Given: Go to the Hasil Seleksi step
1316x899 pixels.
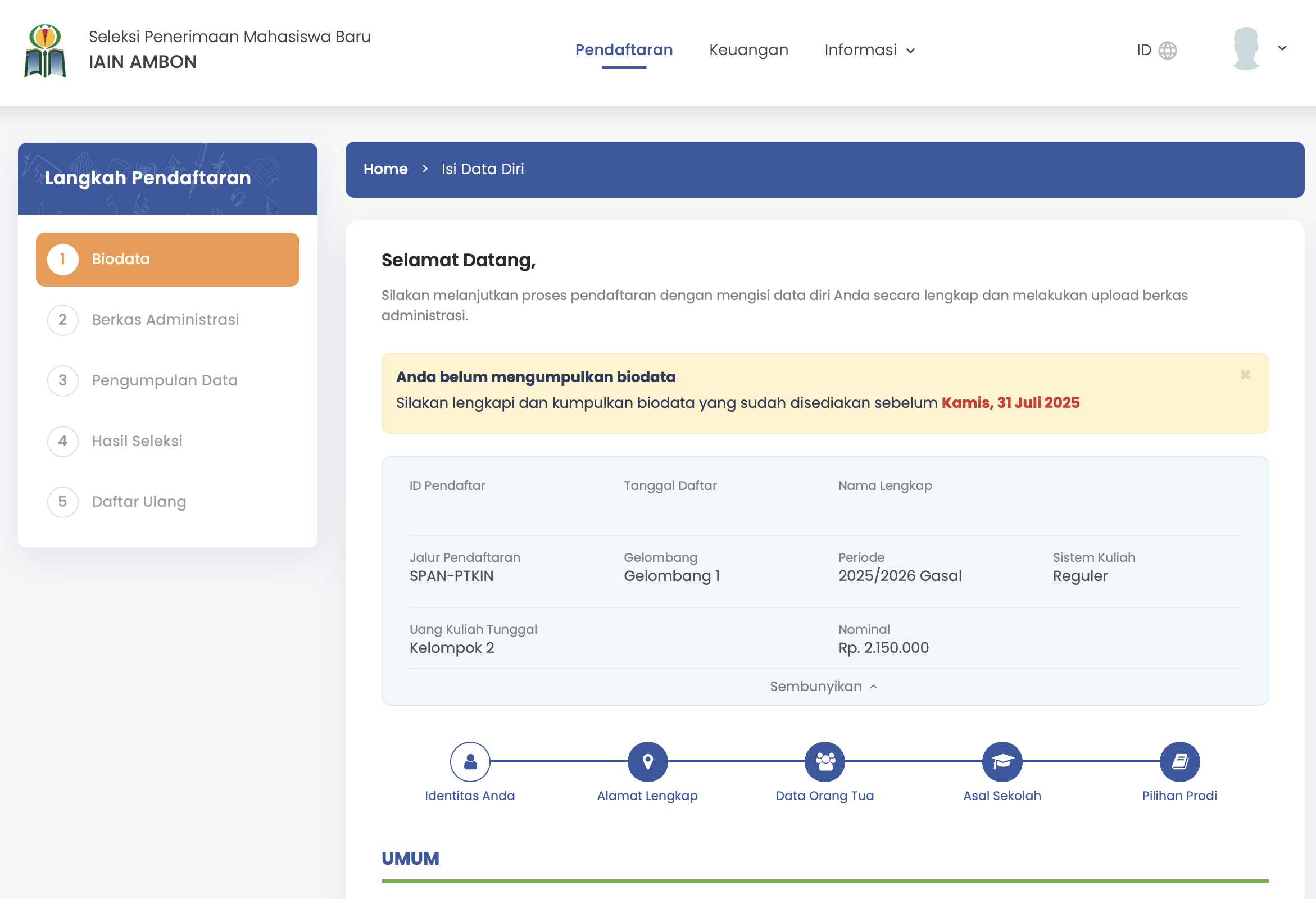Looking at the screenshot, I should (137, 441).
